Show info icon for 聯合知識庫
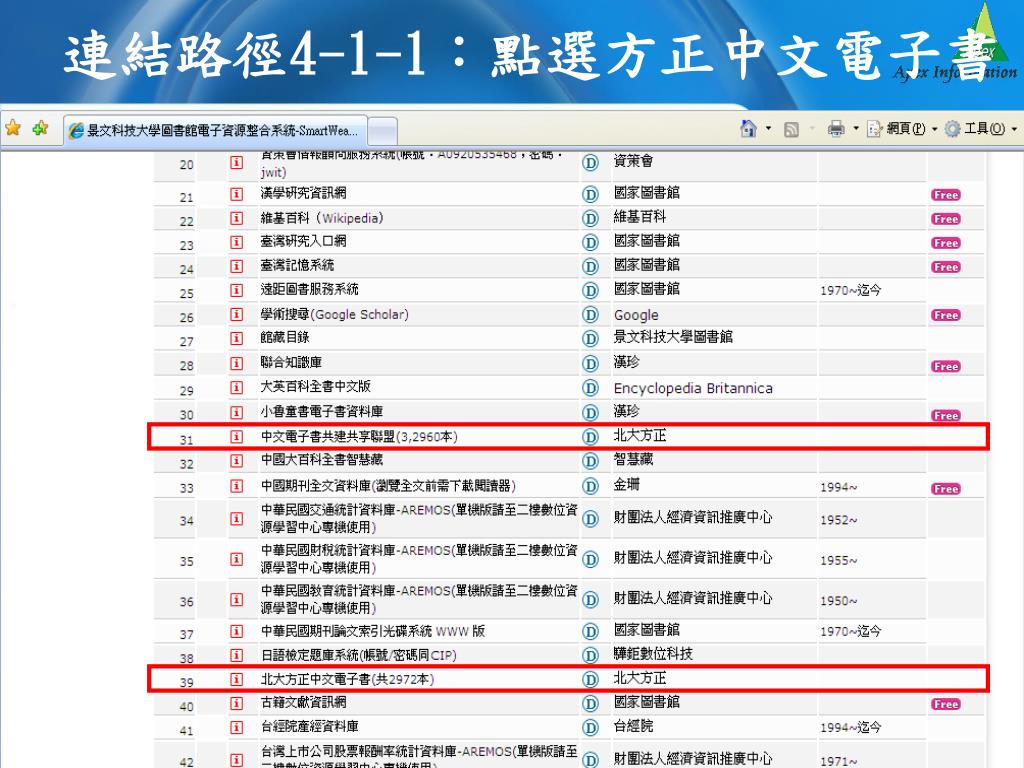Image resolution: width=1024 pixels, height=768 pixels. 236,363
